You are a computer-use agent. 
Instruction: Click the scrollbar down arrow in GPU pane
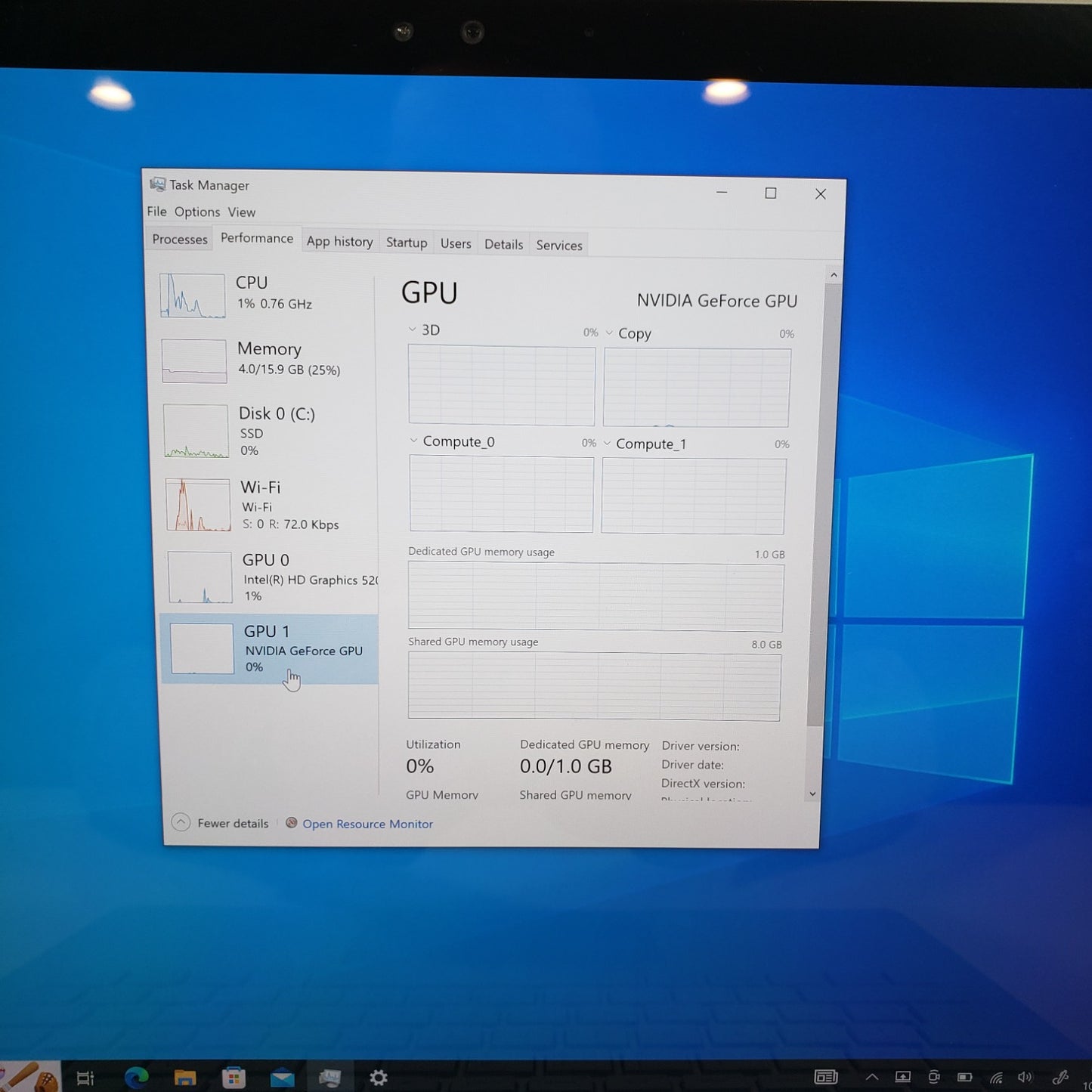tap(812, 793)
